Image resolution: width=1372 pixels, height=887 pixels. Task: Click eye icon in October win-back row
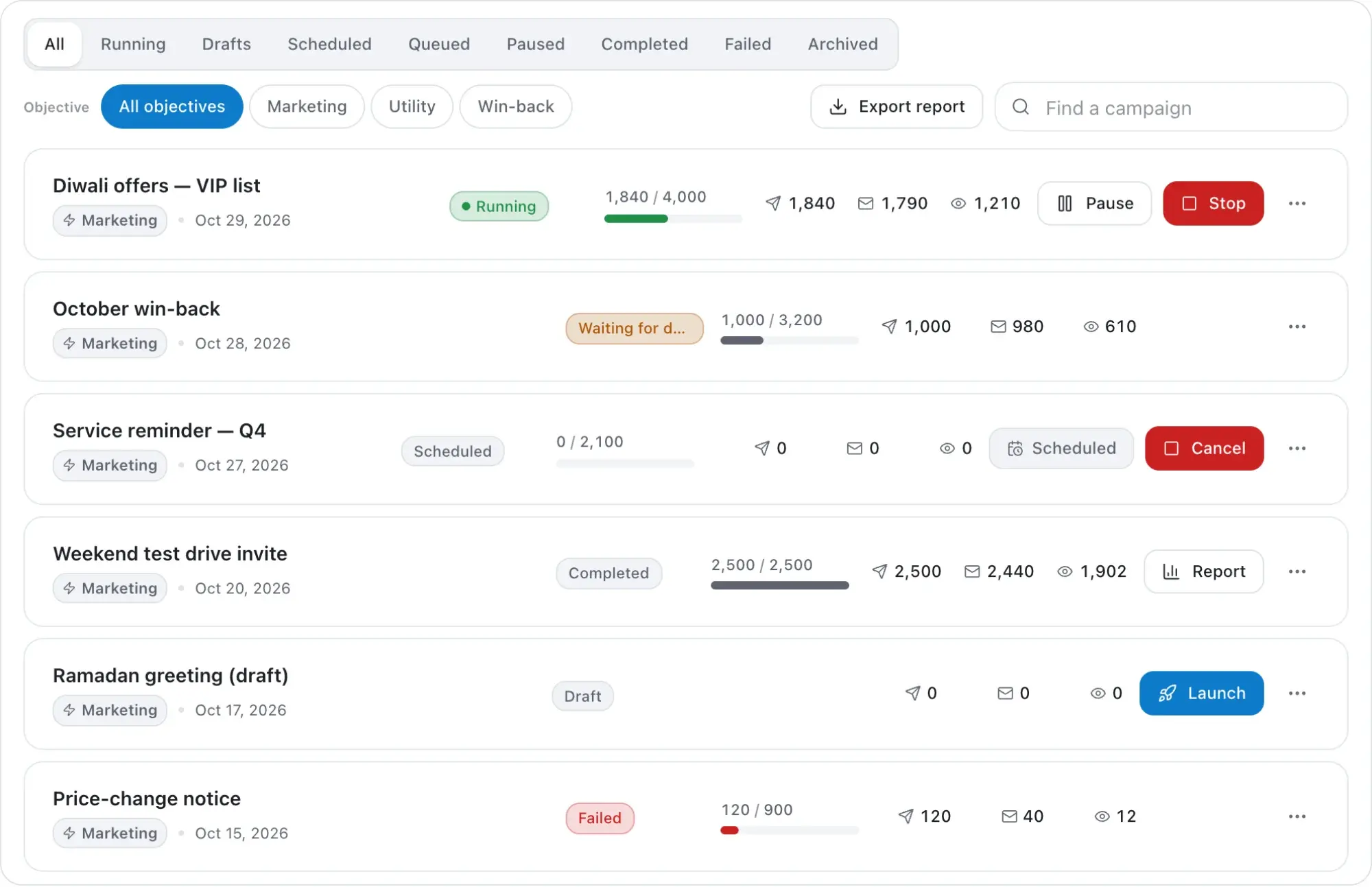(1091, 327)
